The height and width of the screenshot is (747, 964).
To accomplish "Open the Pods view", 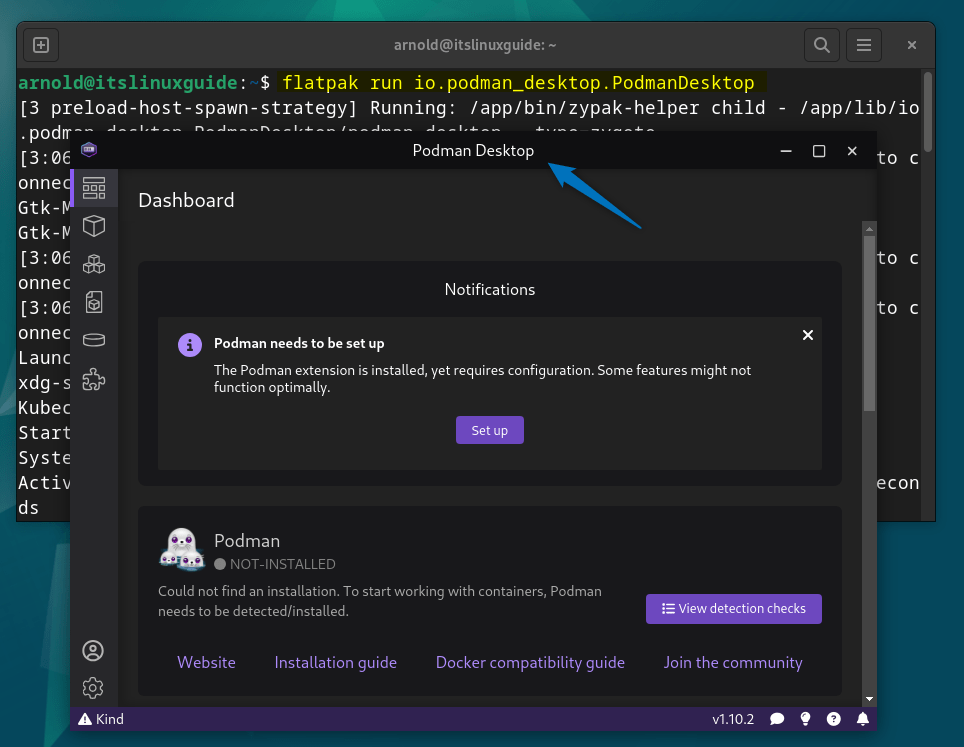I will [x=93, y=264].
